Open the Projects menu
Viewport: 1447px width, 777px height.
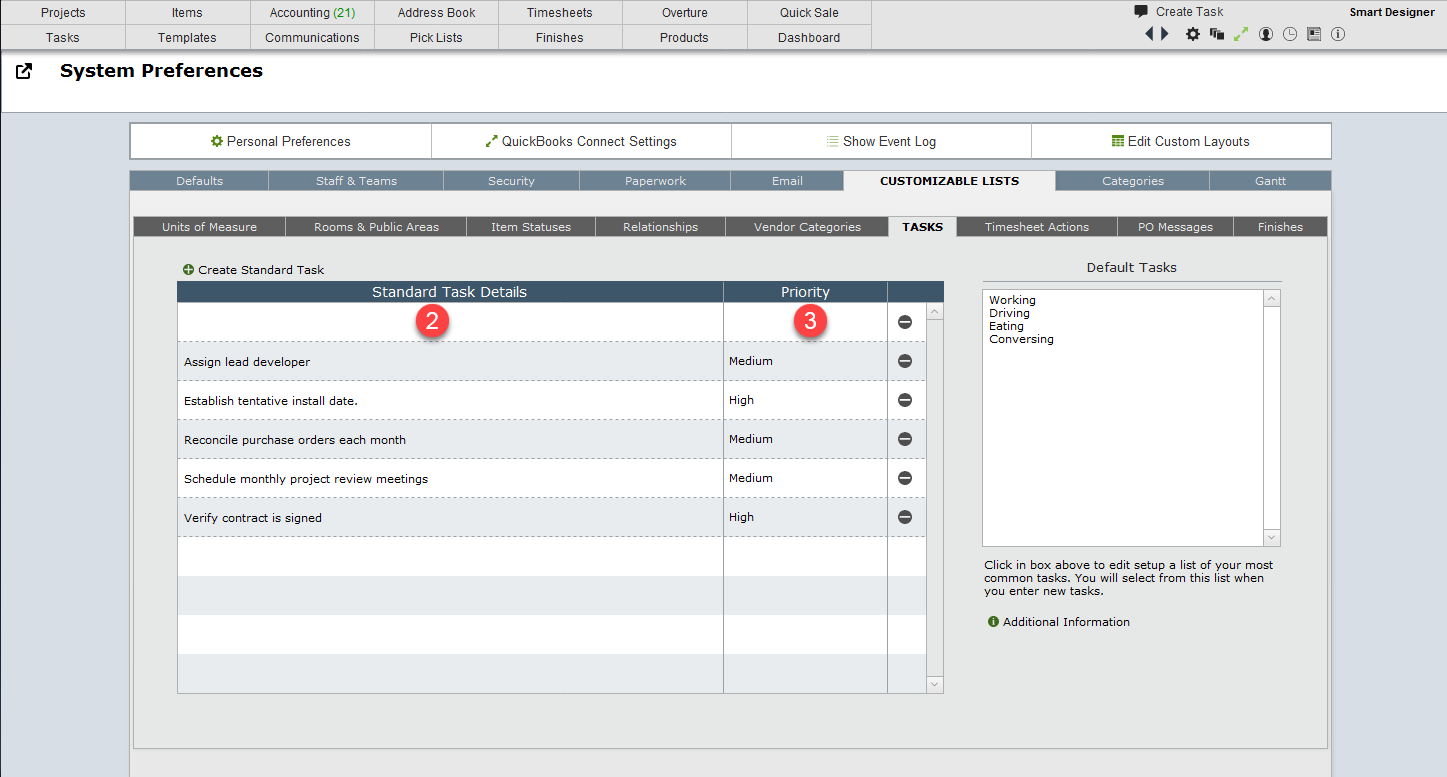pyautogui.click(x=63, y=13)
